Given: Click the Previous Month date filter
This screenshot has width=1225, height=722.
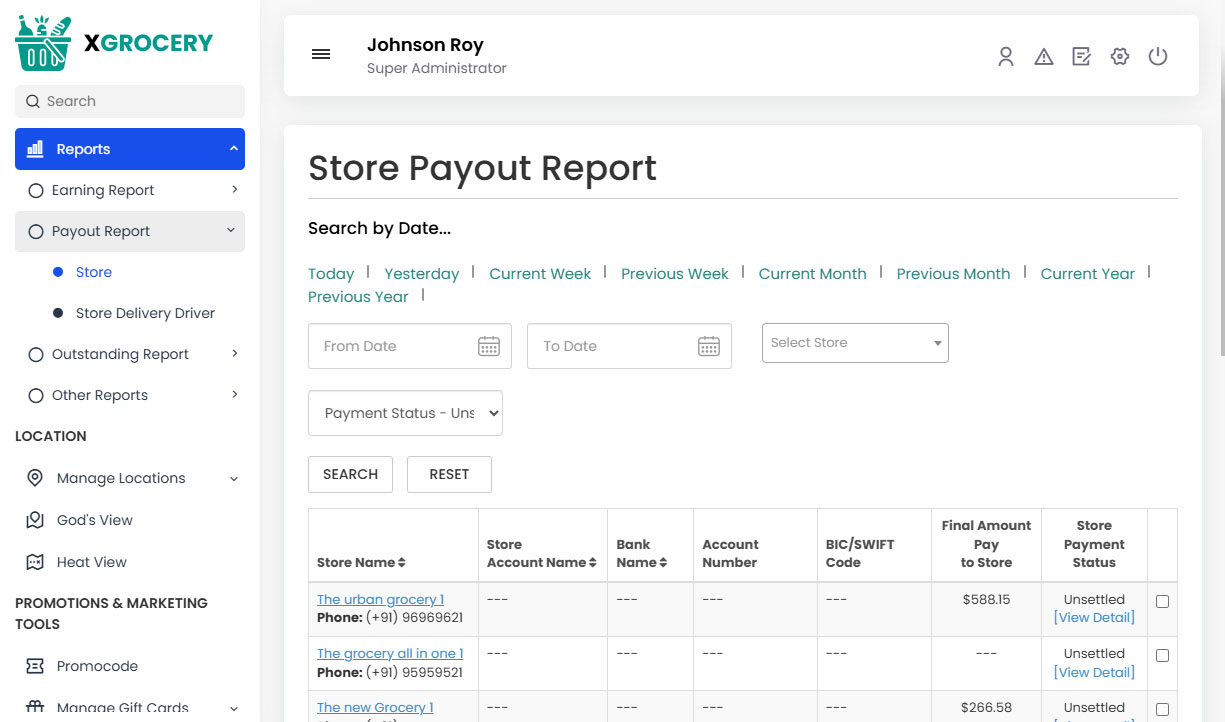Looking at the screenshot, I should [953, 273].
